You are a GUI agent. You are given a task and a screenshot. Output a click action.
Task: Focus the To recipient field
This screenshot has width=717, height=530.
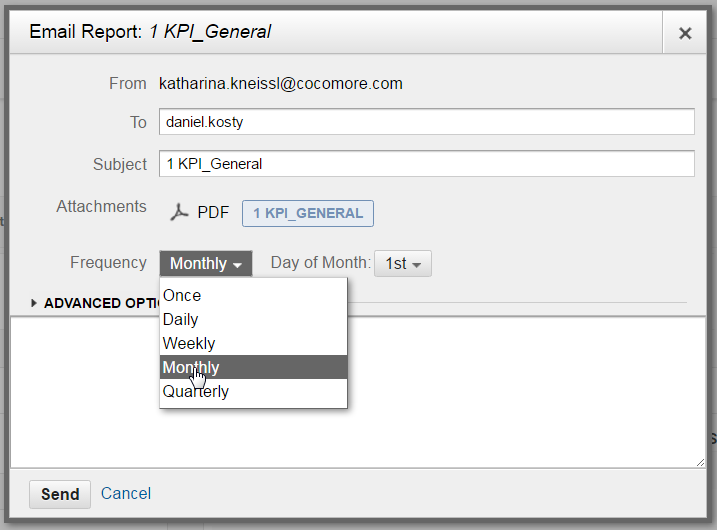[427, 122]
